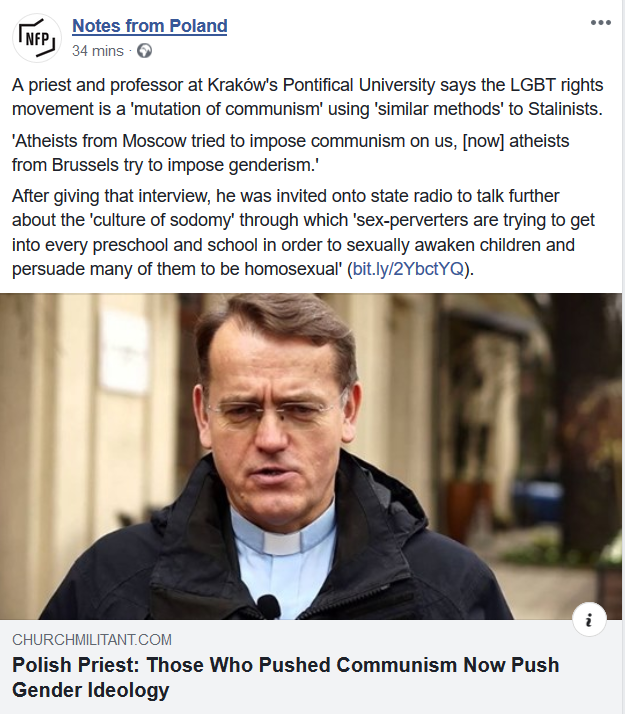Click the paragraph quoting 'Atheists from Moscow'
625x714 pixels.
[x=290, y=153]
